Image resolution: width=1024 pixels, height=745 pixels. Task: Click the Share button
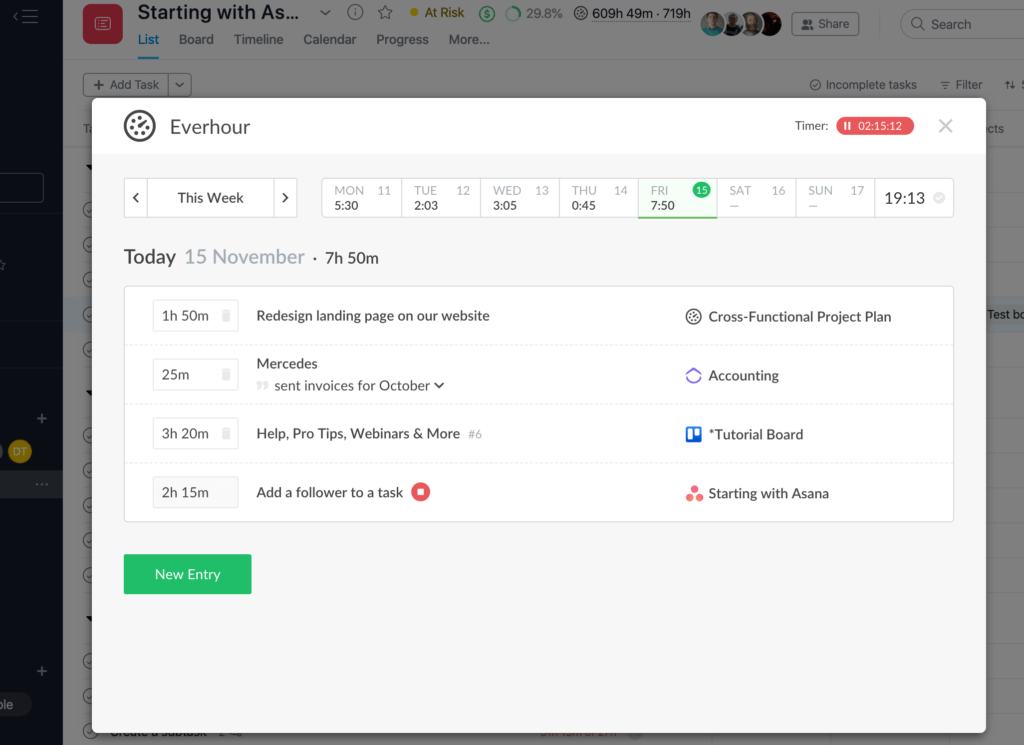click(x=825, y=23)
